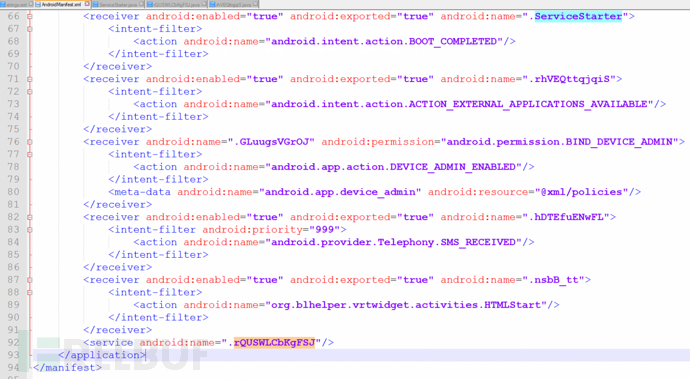Collapse the intent-filter fold marker on line 67

[x=29, y=29]
